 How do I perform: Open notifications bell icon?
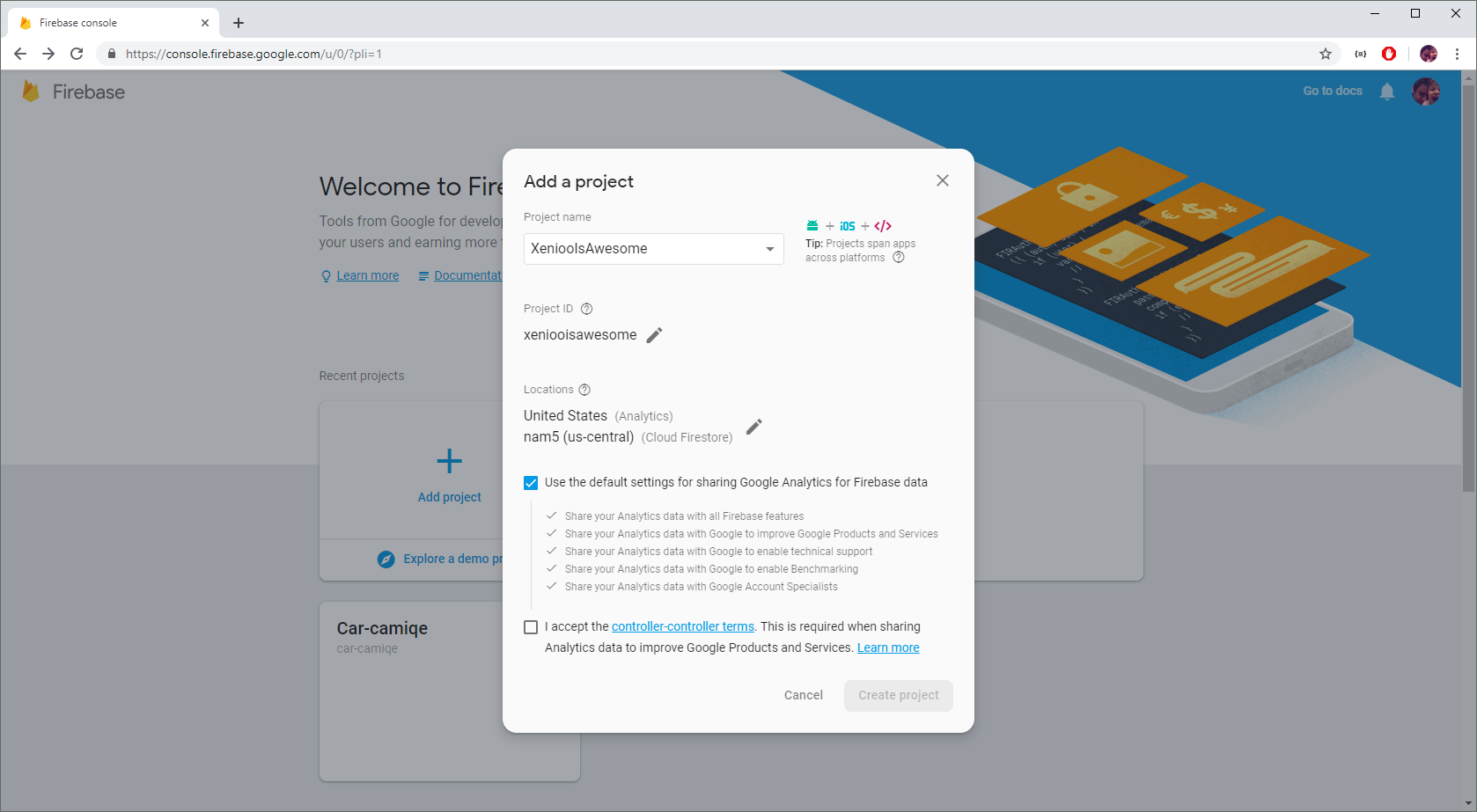(1387, 91)
